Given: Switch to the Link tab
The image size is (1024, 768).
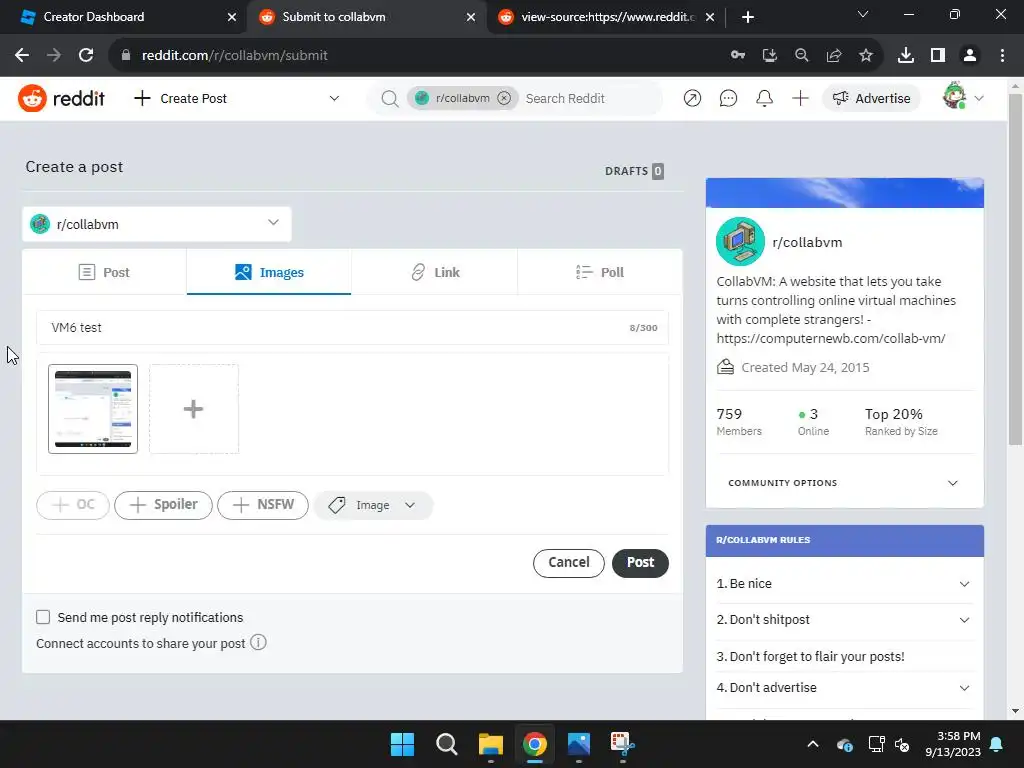Looking at the screenshot, I should click(435, 272).
